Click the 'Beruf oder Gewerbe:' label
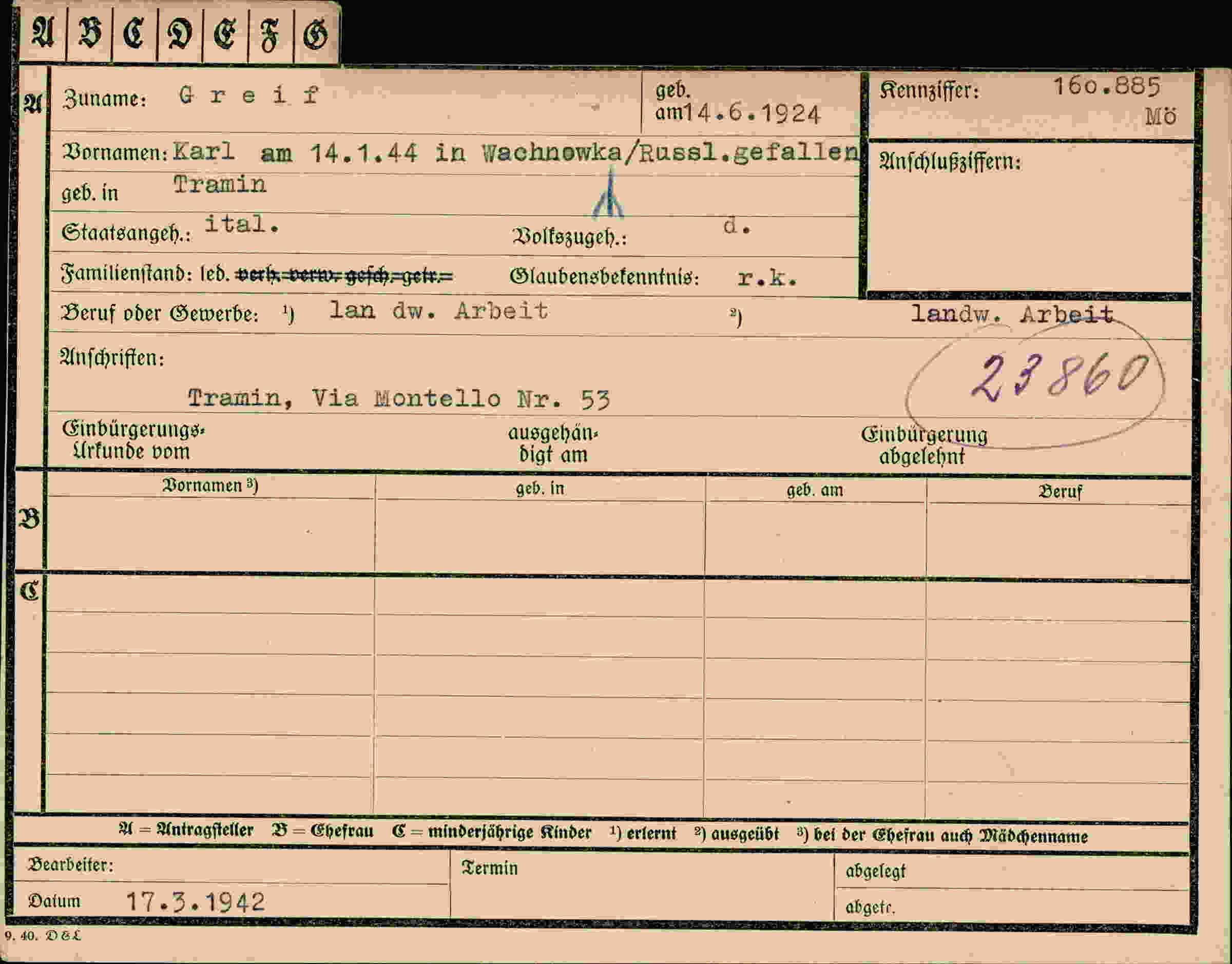The image size is (1232, 964). (x=160, y=313)
